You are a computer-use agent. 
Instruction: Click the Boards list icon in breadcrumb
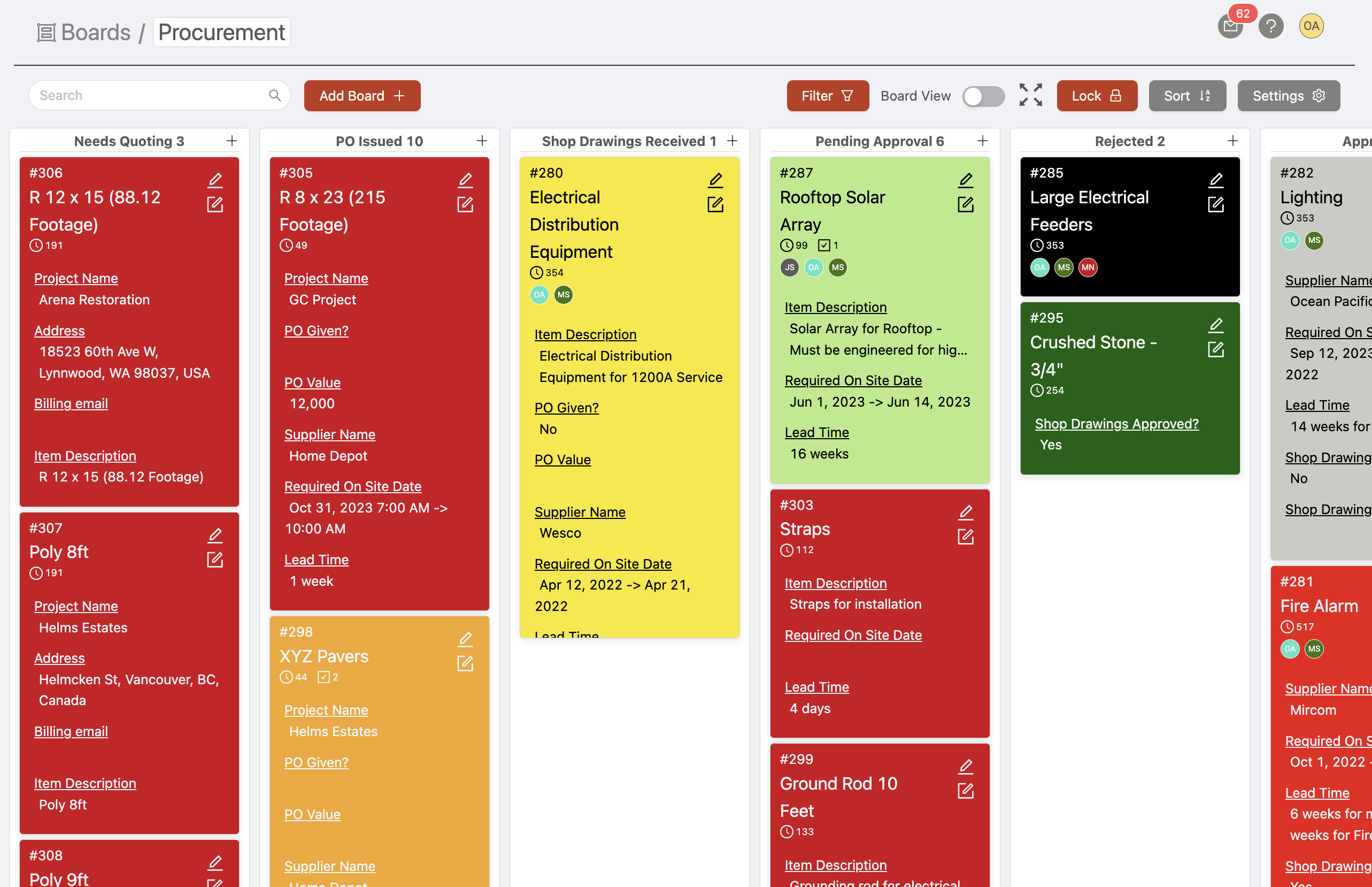[46, 32]
